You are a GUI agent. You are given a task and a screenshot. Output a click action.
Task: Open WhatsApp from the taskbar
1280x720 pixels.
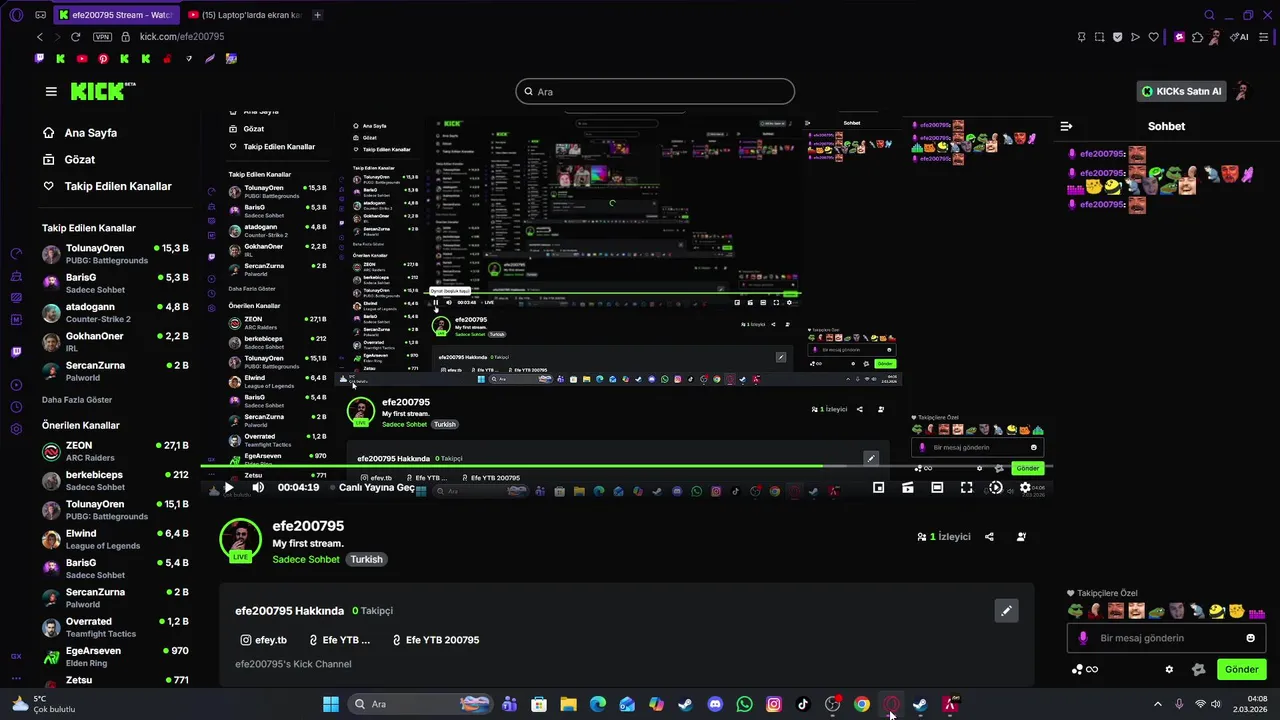pos(744,704)
